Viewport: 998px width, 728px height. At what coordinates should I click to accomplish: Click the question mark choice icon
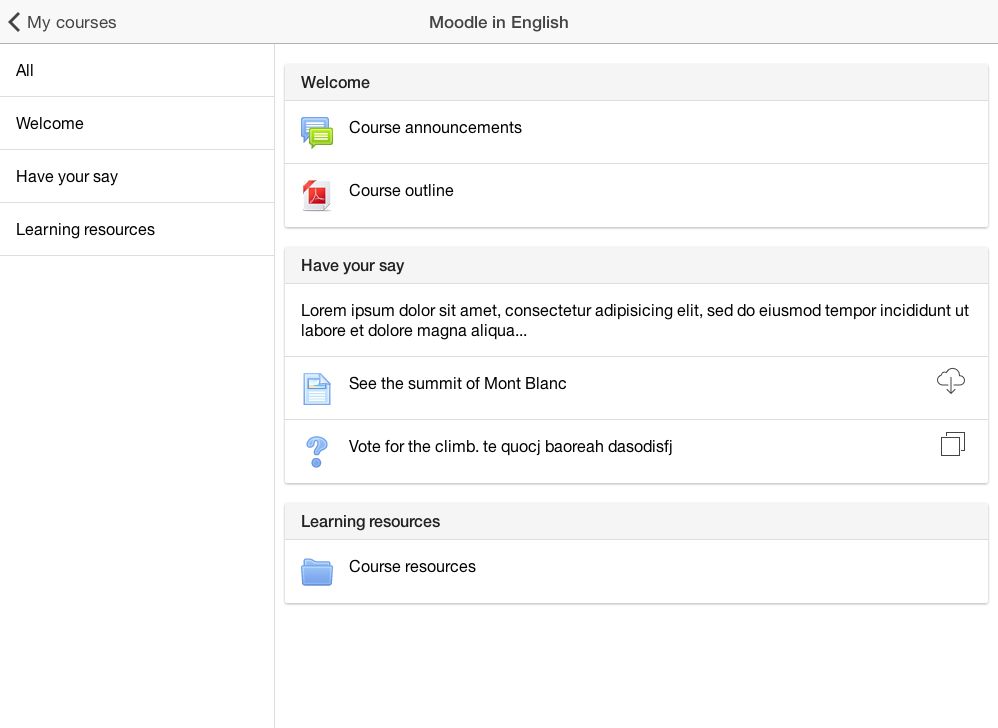[316, 452]
